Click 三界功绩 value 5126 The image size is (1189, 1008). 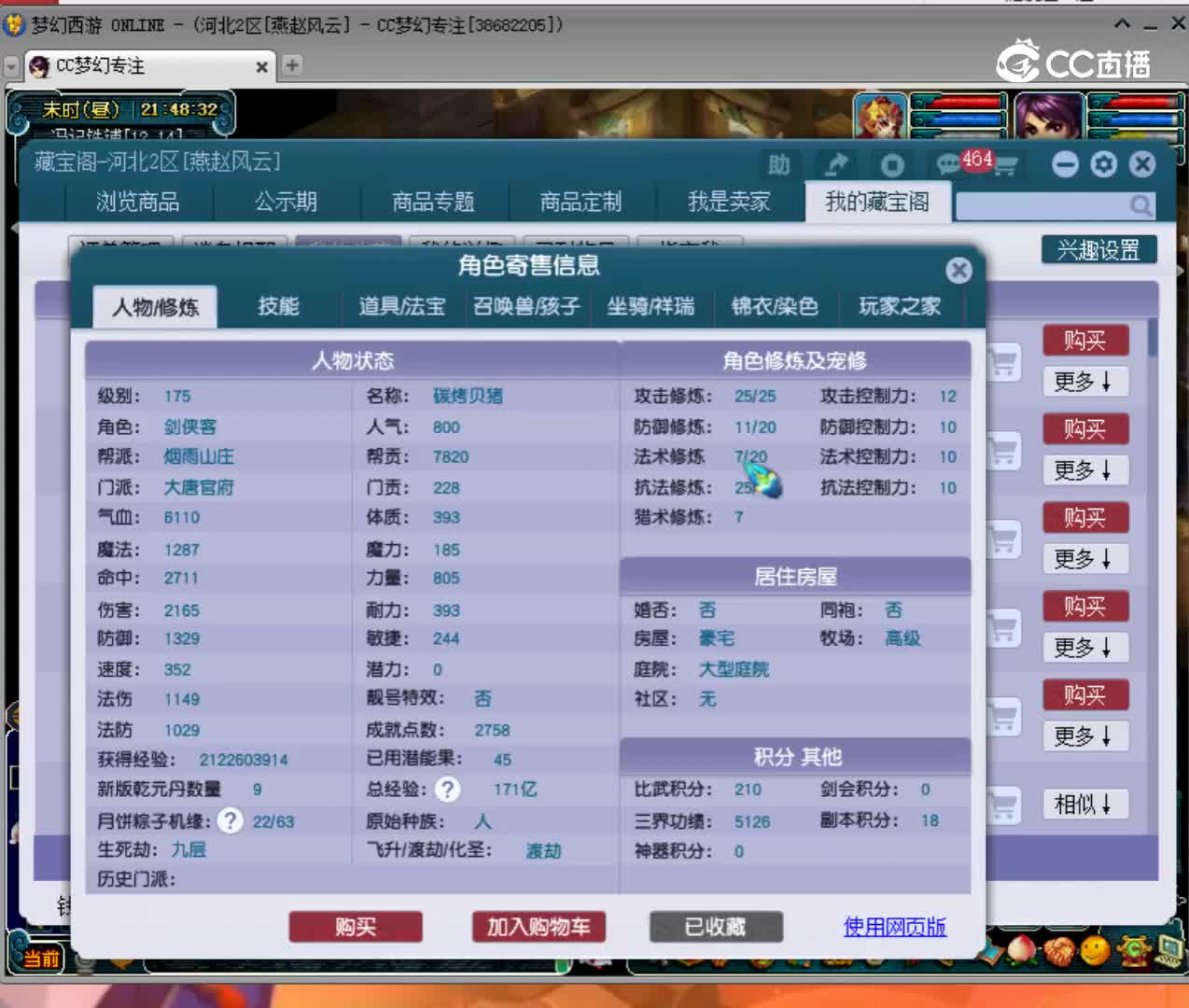click(x=752, y=821)
